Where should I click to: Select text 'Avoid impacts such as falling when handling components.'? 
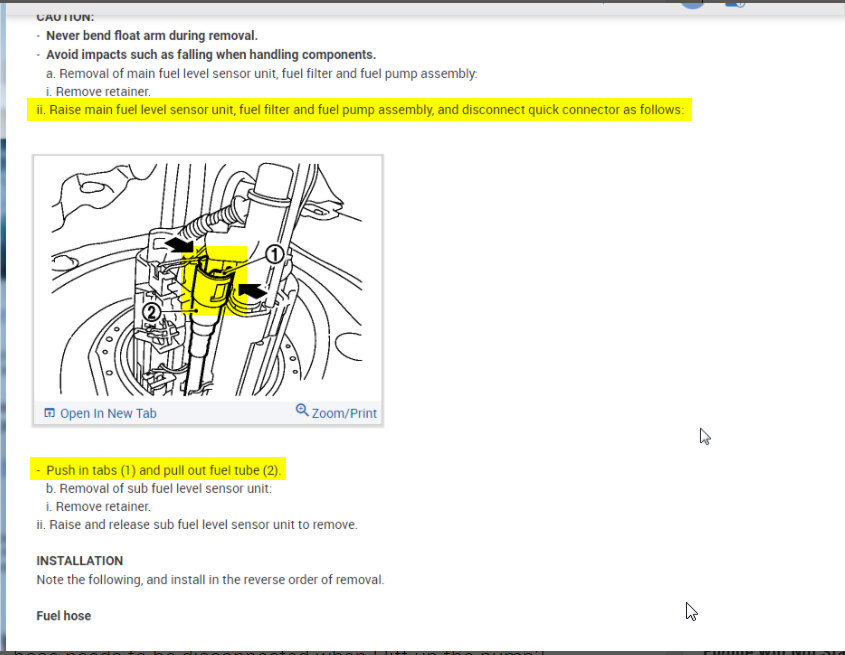coord(211,55)
